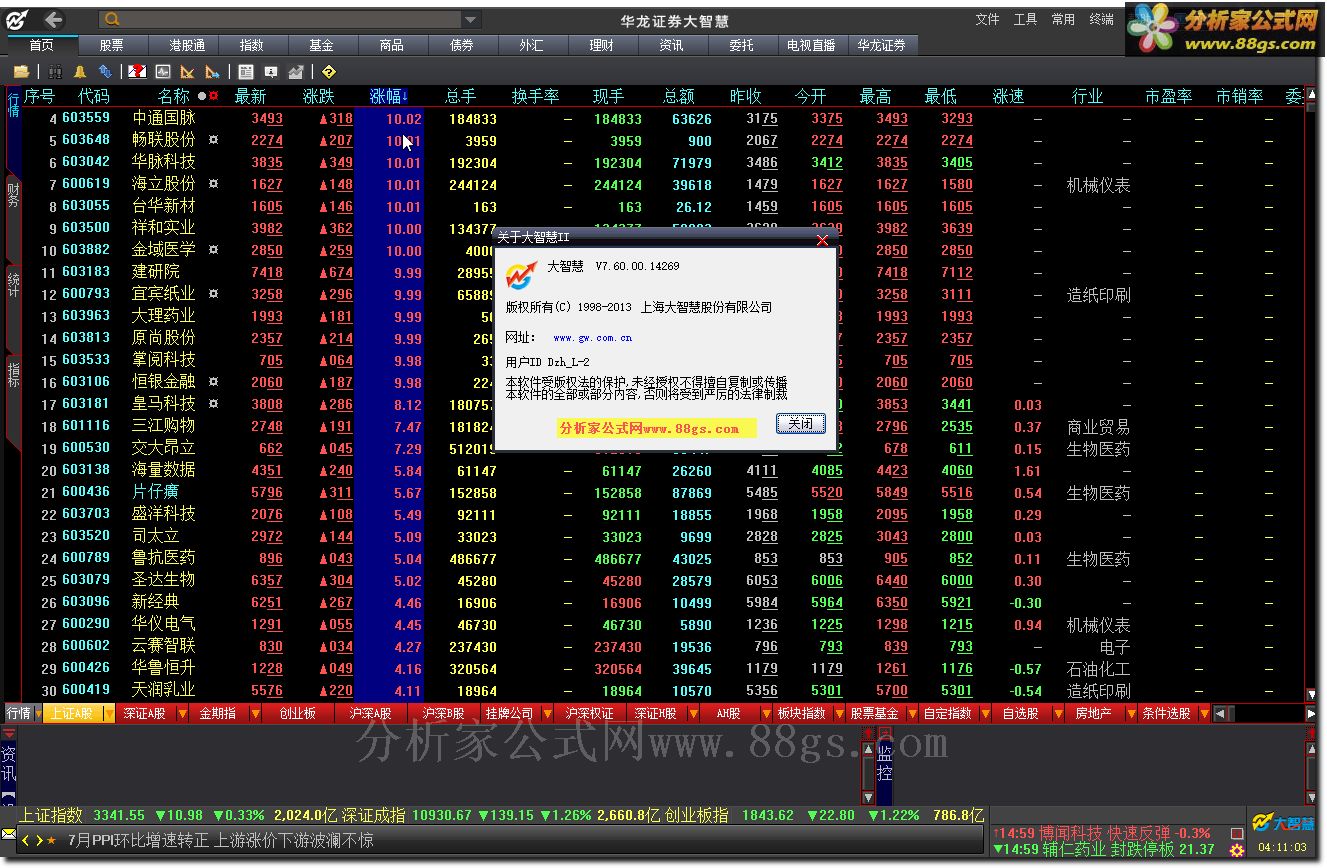Click the table scrollbar up arrow
Viewport: 1327px width, 868px height.
point(1311,97)
